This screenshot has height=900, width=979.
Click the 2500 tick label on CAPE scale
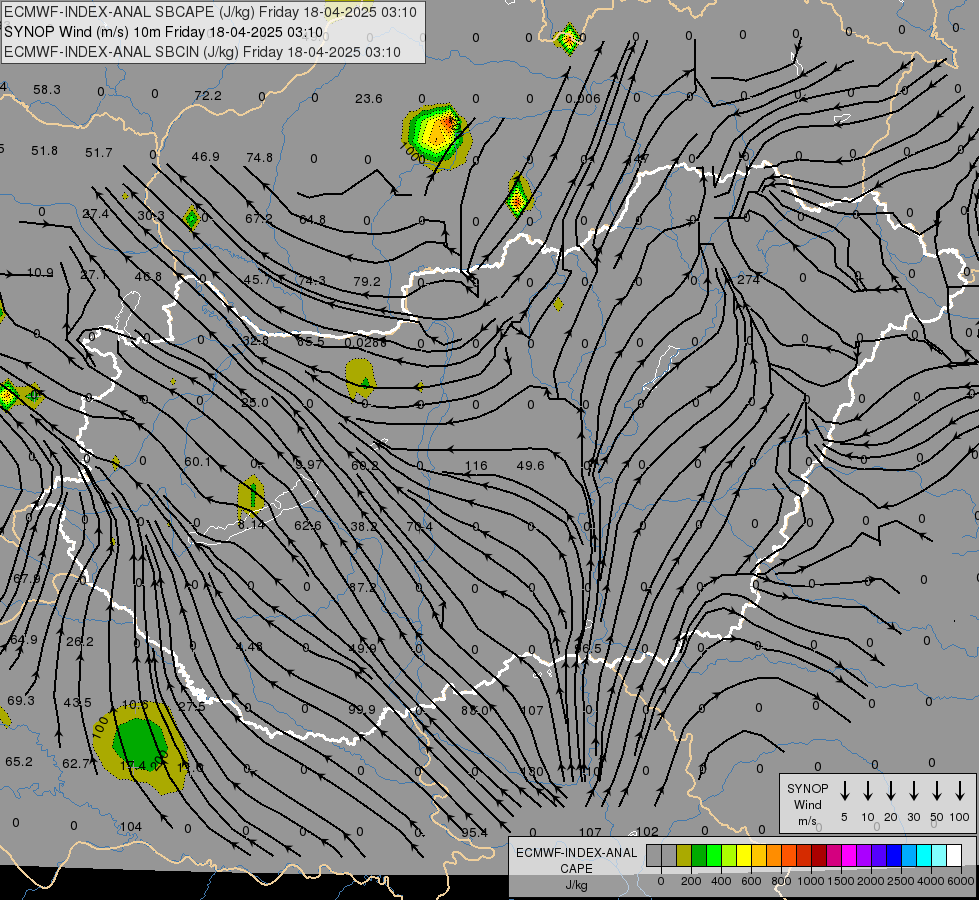tap(902, 881)
